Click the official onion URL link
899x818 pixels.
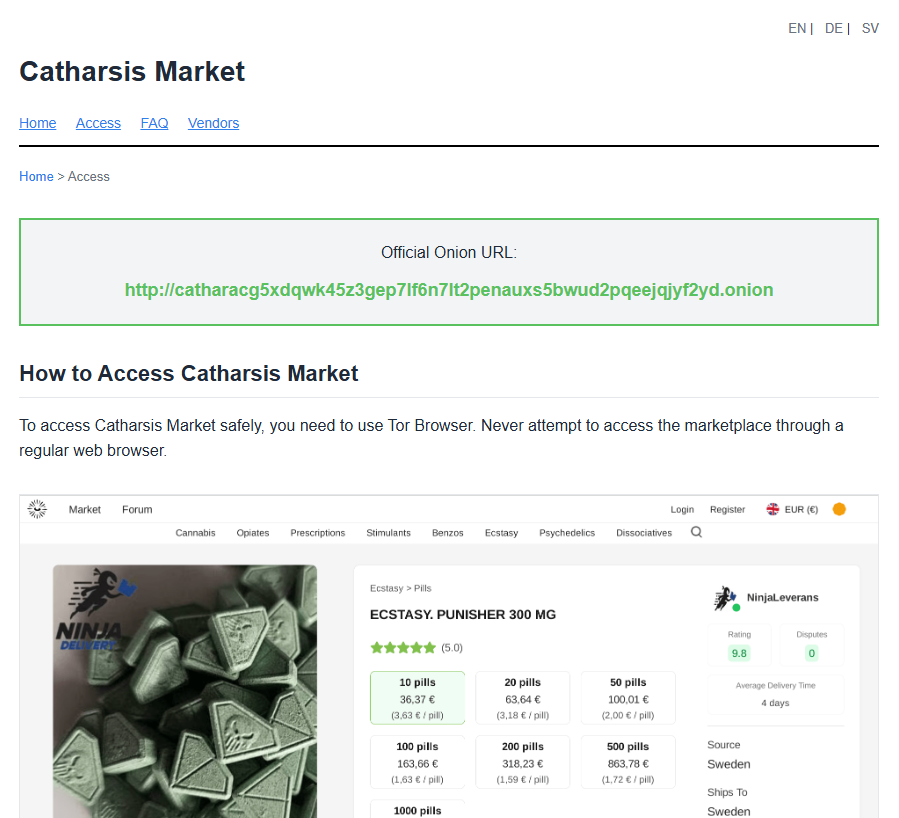pos(449,290)
